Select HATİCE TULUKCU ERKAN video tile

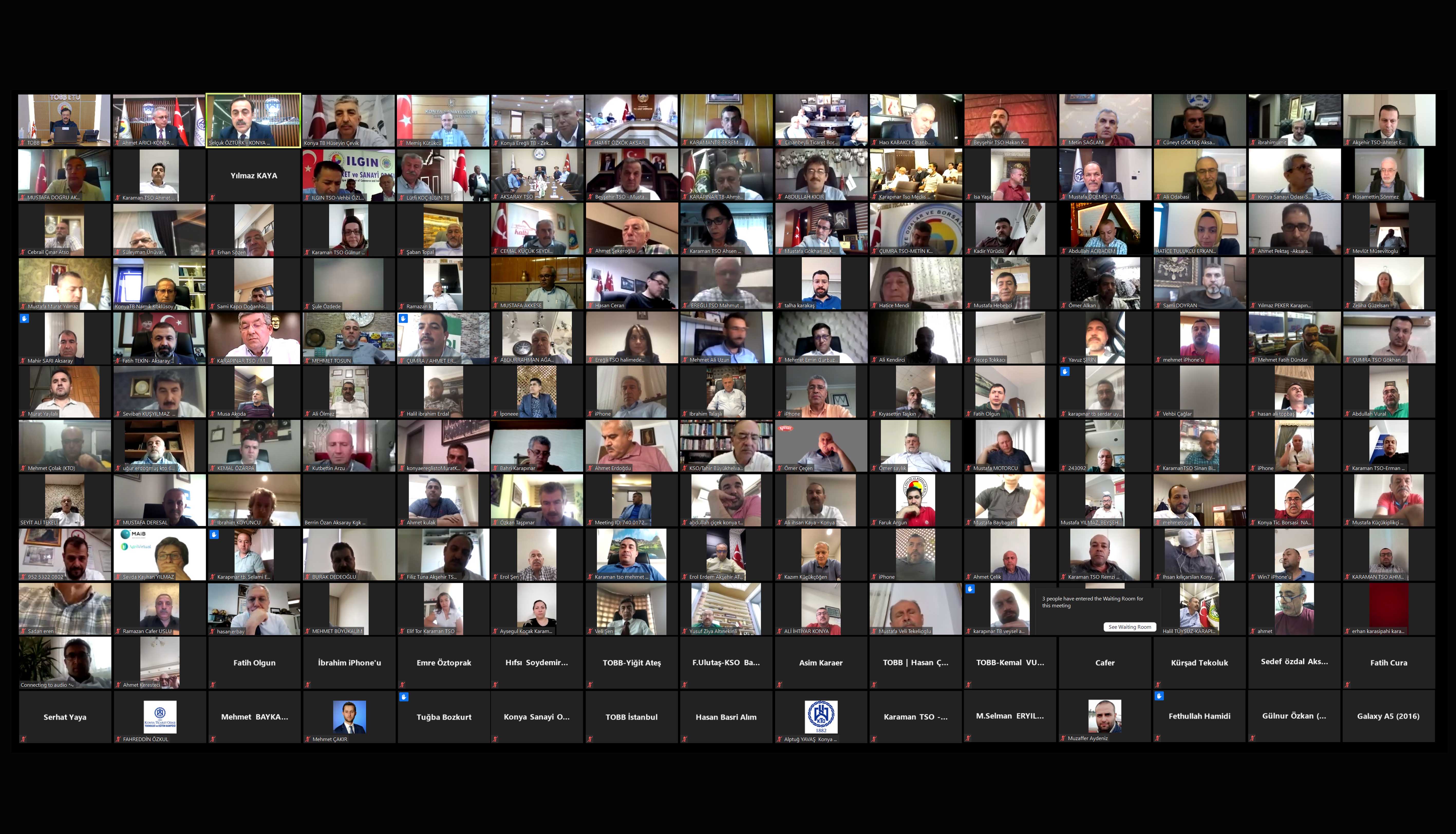[1200, 229]
